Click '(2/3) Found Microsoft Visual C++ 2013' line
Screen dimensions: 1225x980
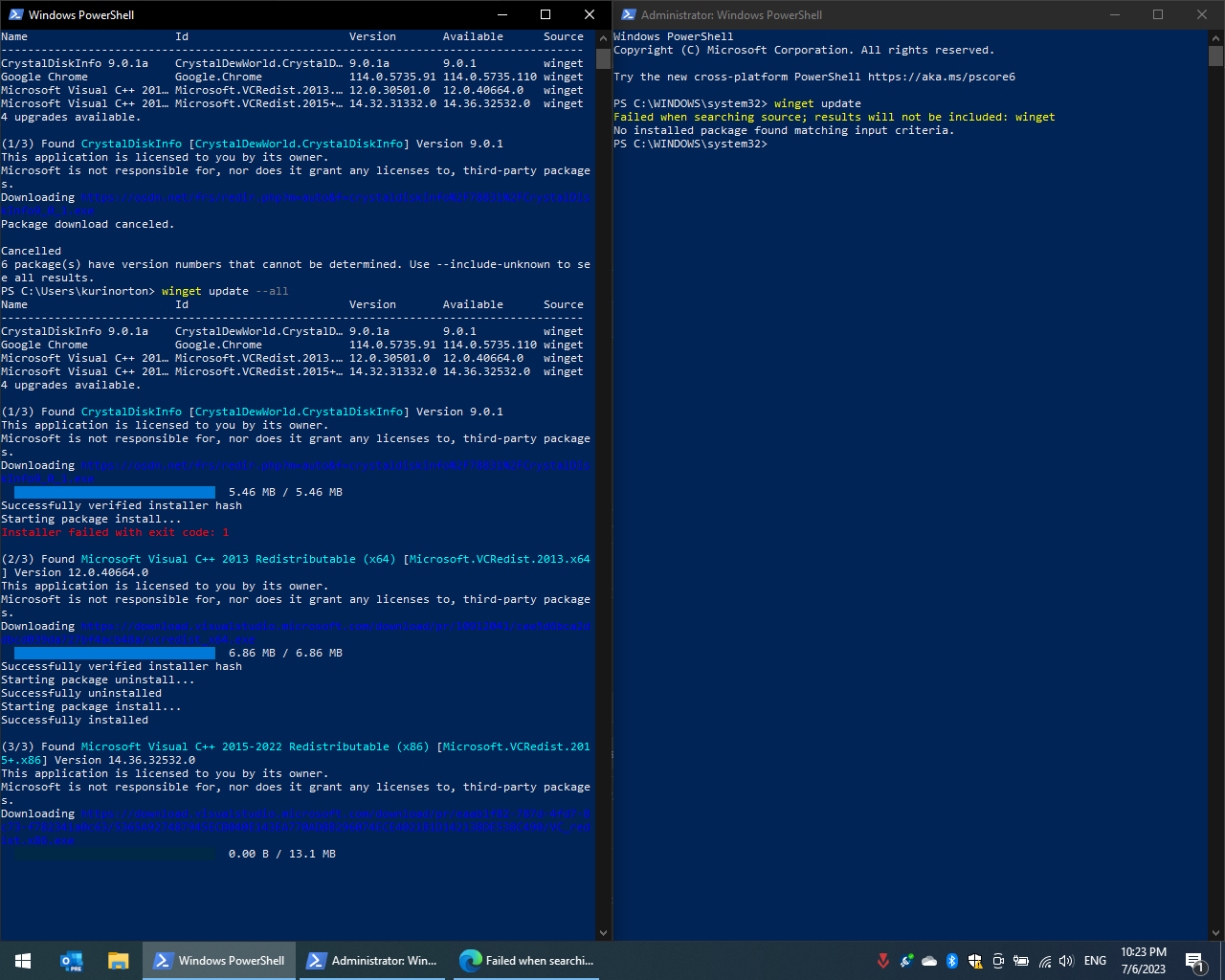click(x=296, y=559)
